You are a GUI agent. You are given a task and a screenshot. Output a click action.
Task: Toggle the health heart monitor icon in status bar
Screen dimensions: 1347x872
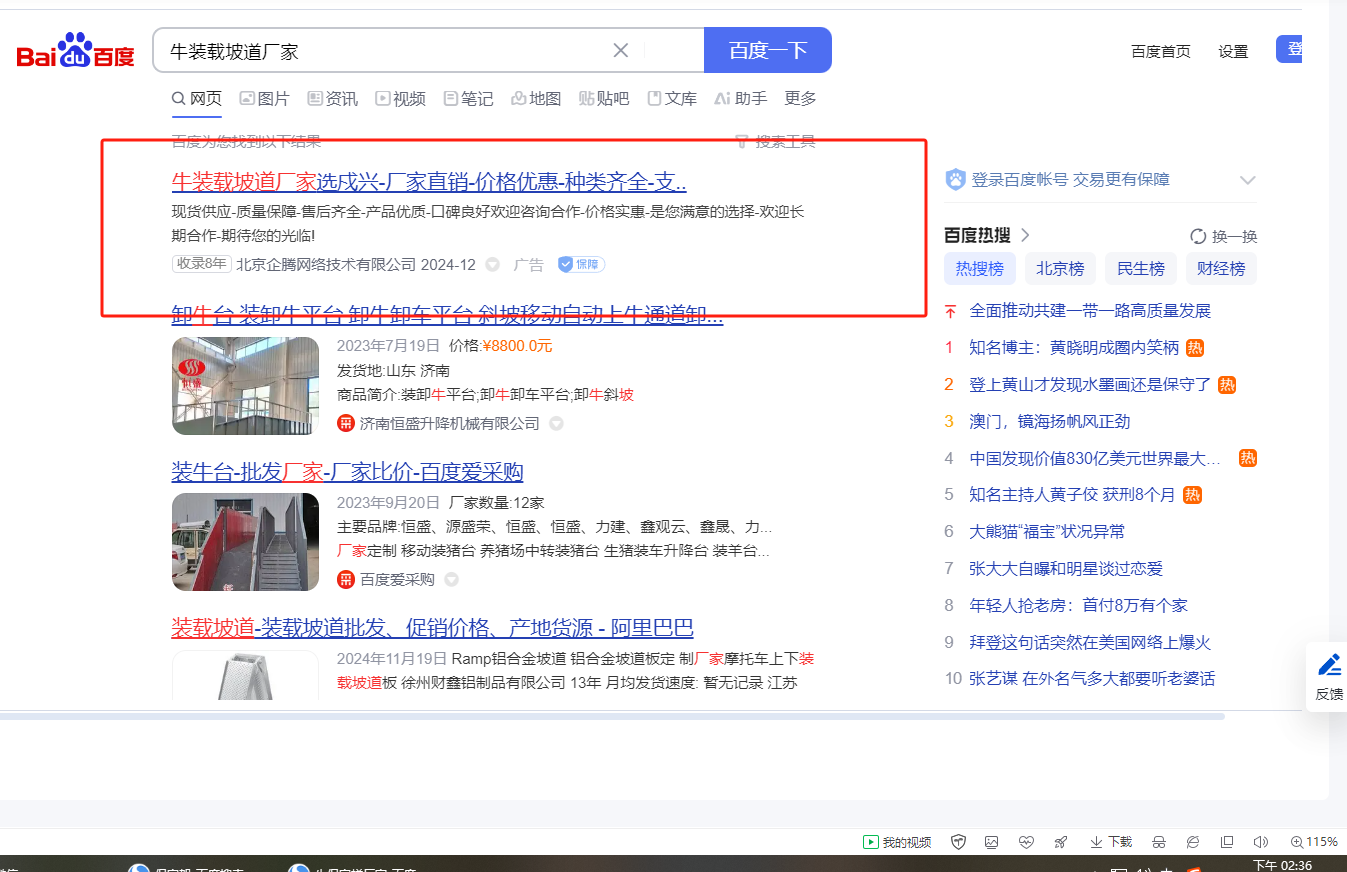click(x=1025, y=842)
